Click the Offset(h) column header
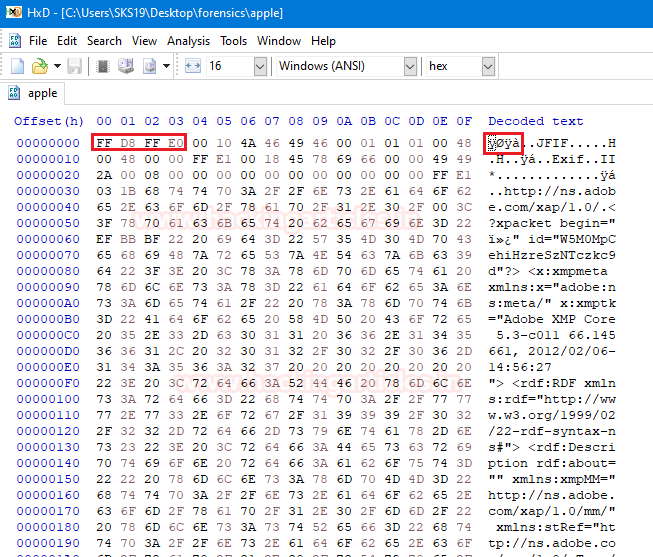The width and height of the screenshot is (653, 557). point(49,121)
